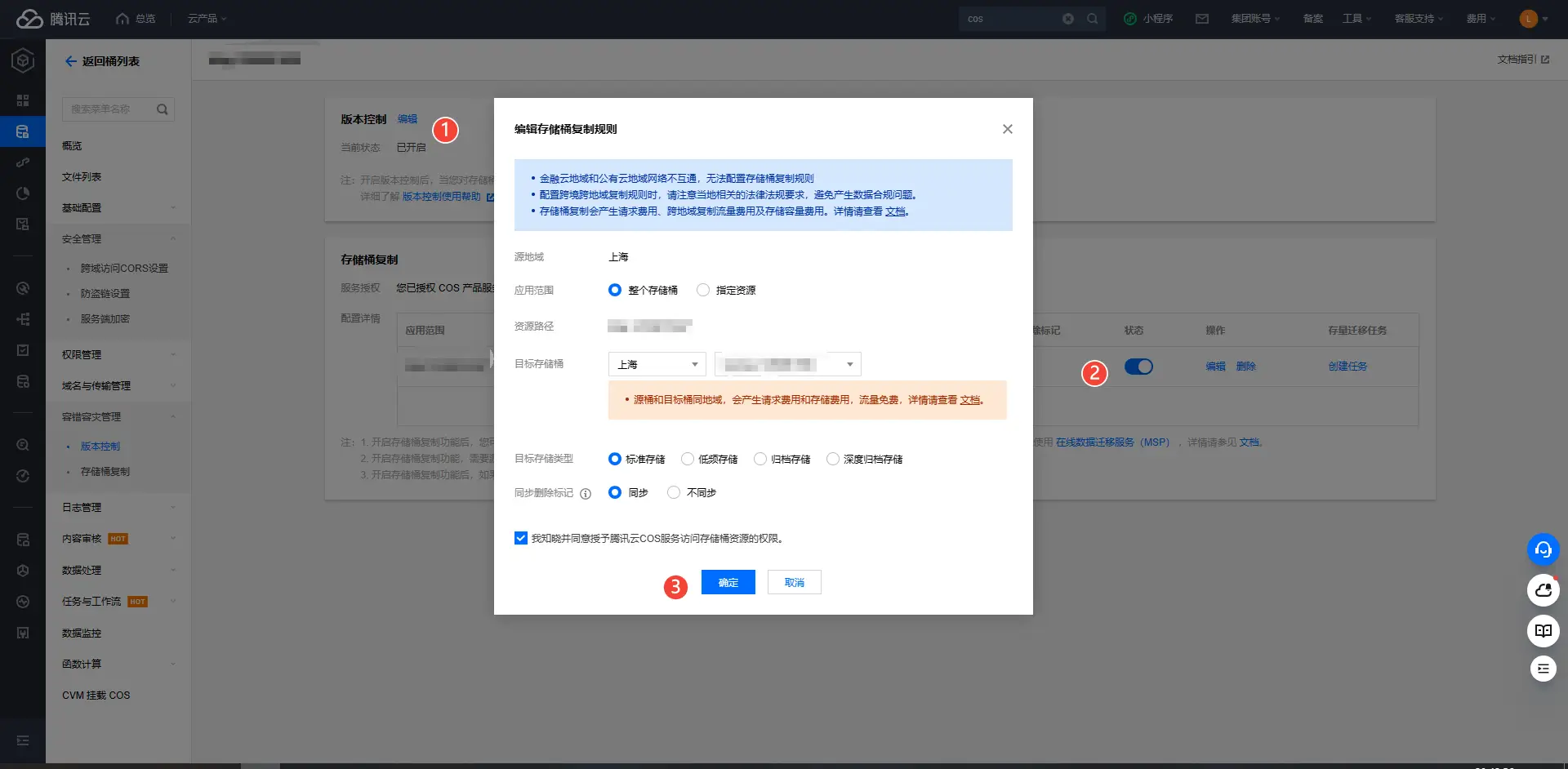Select the 不同步 radio option

click(674, 492)
